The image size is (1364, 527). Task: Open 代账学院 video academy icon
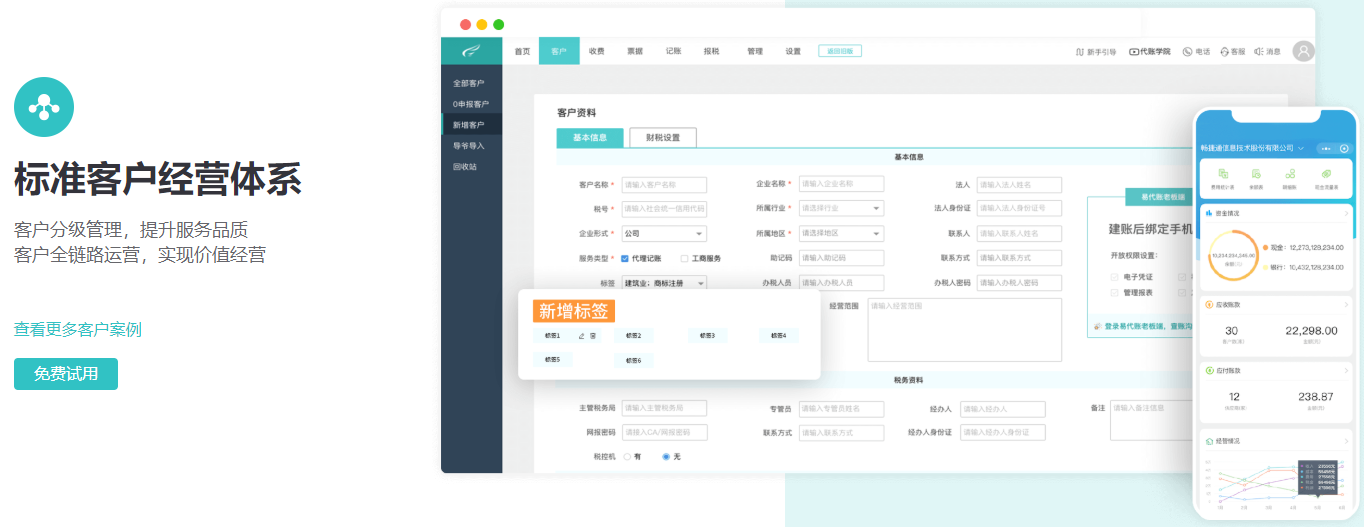pos(1134,52)
